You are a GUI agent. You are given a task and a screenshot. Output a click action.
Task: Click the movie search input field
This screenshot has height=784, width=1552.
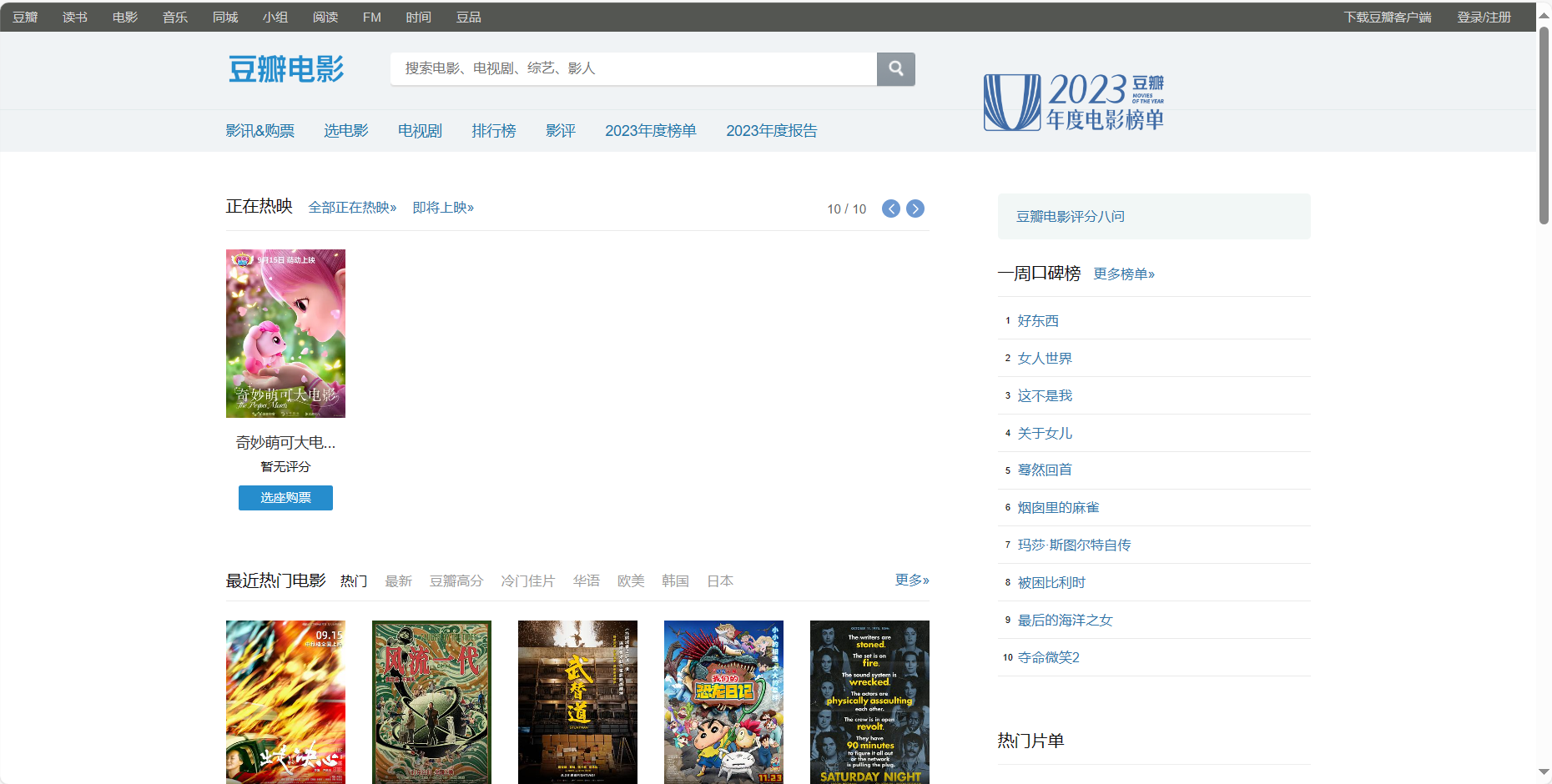633,69
